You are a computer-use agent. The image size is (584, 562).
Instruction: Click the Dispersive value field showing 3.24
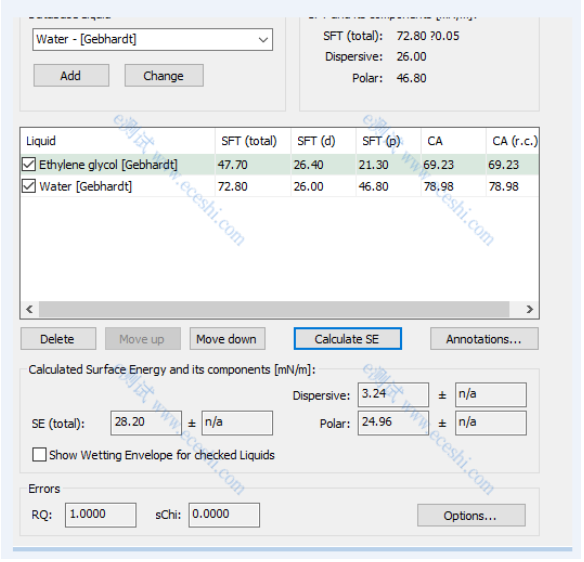pyautogui.click(x=393, y=394)
